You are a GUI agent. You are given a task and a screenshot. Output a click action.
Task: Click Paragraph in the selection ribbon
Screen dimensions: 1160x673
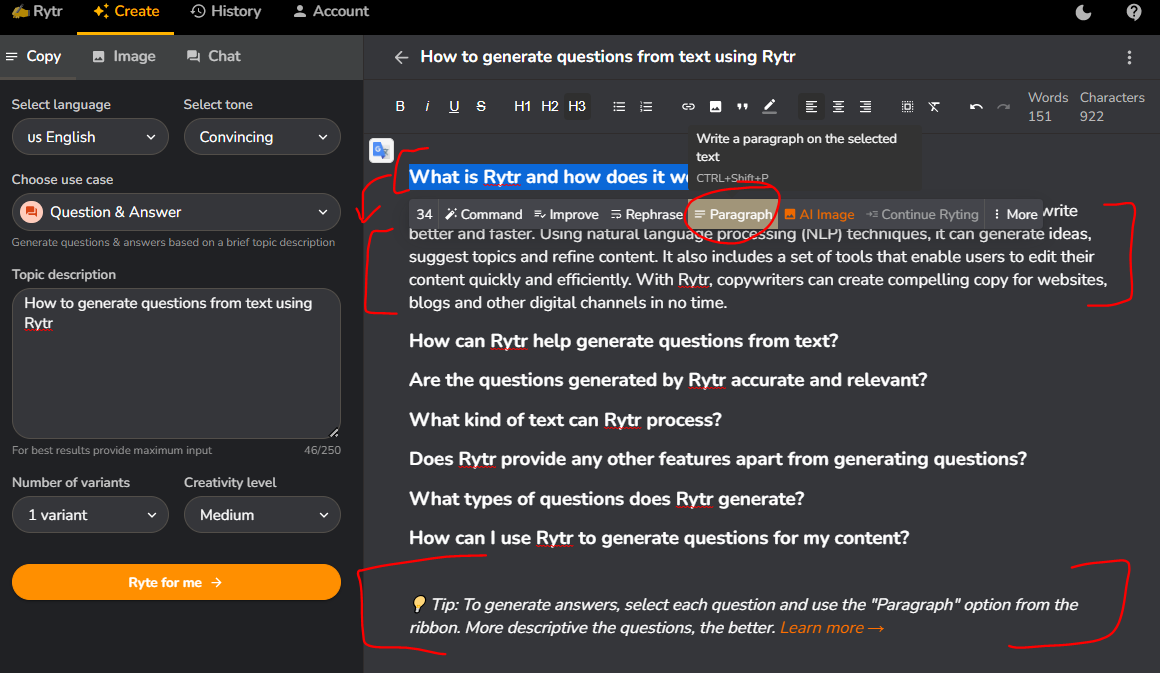point(733,214)
